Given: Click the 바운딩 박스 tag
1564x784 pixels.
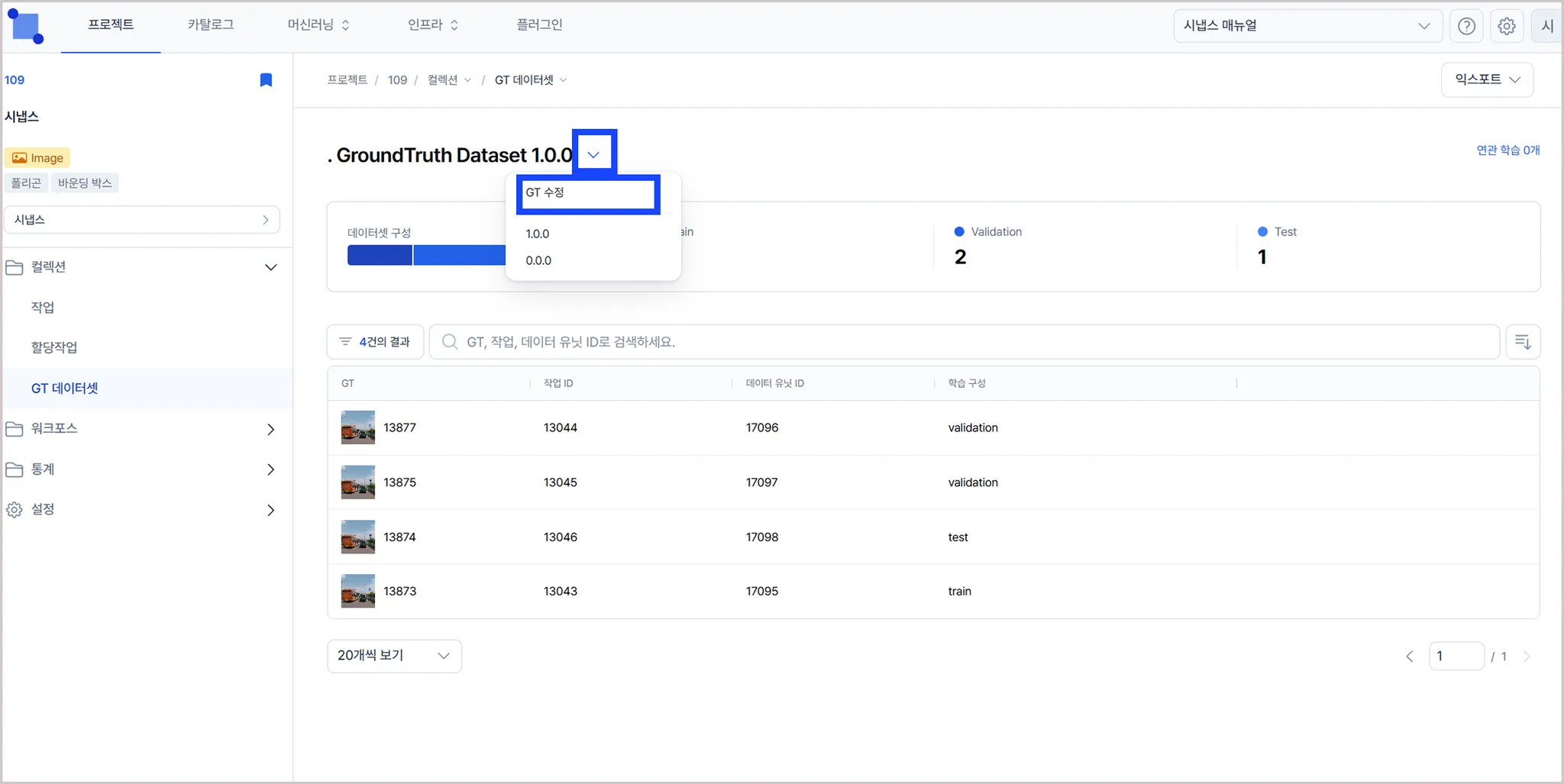Looking at the screenshot, I should (x=85, y=183).
